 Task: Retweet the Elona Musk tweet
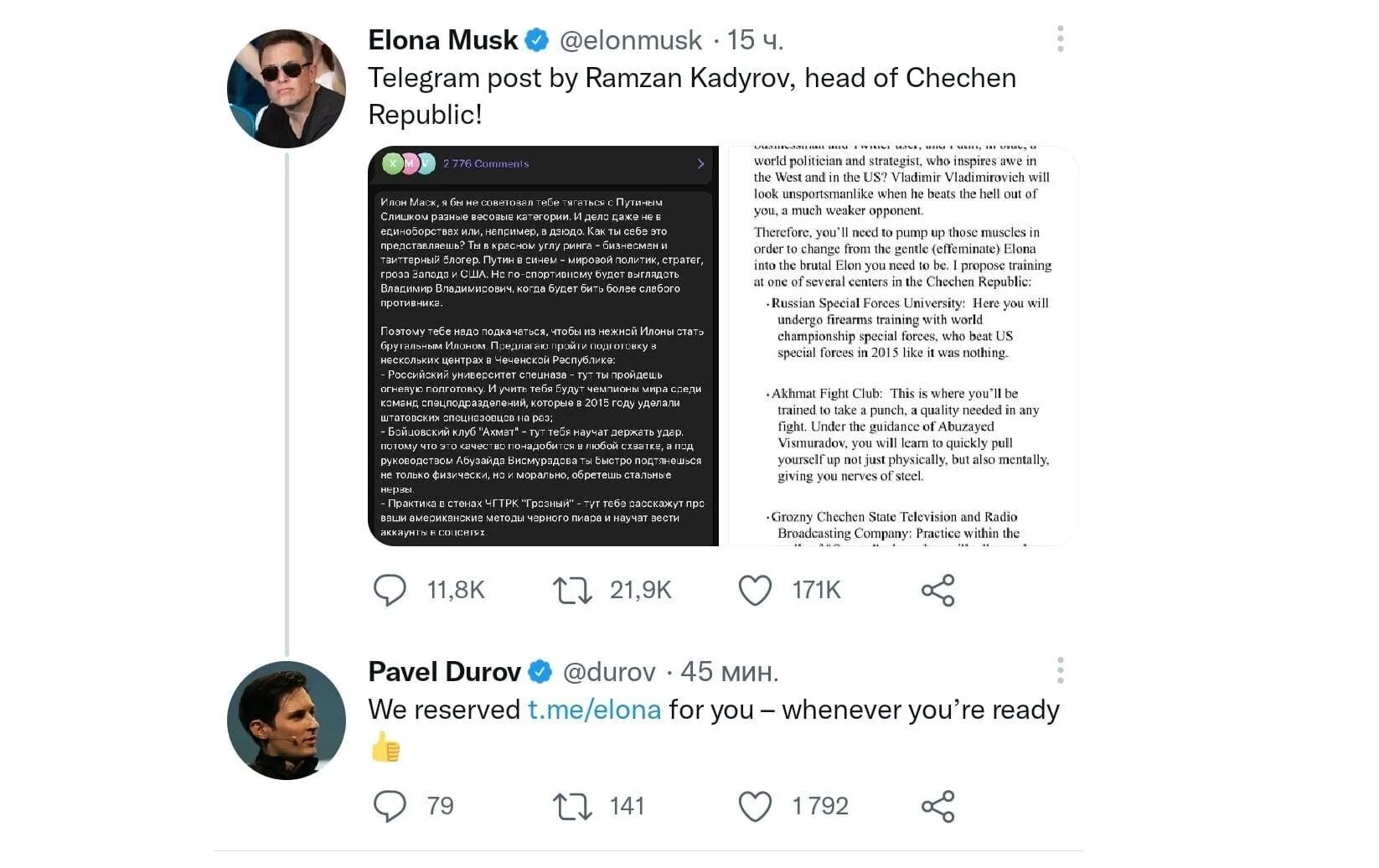click(572, 590)
